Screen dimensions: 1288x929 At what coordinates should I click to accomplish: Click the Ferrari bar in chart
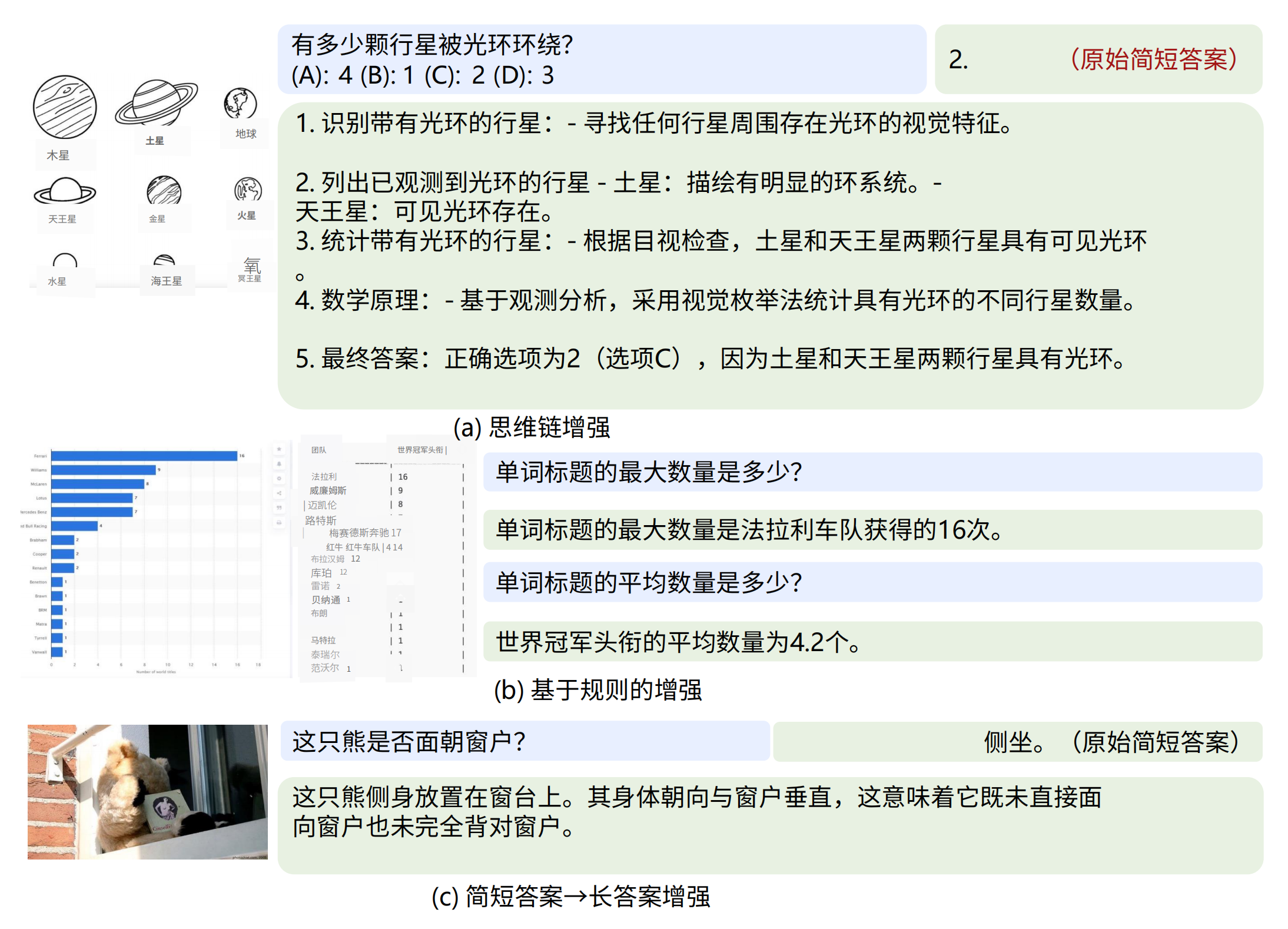[x=144, y=456]
